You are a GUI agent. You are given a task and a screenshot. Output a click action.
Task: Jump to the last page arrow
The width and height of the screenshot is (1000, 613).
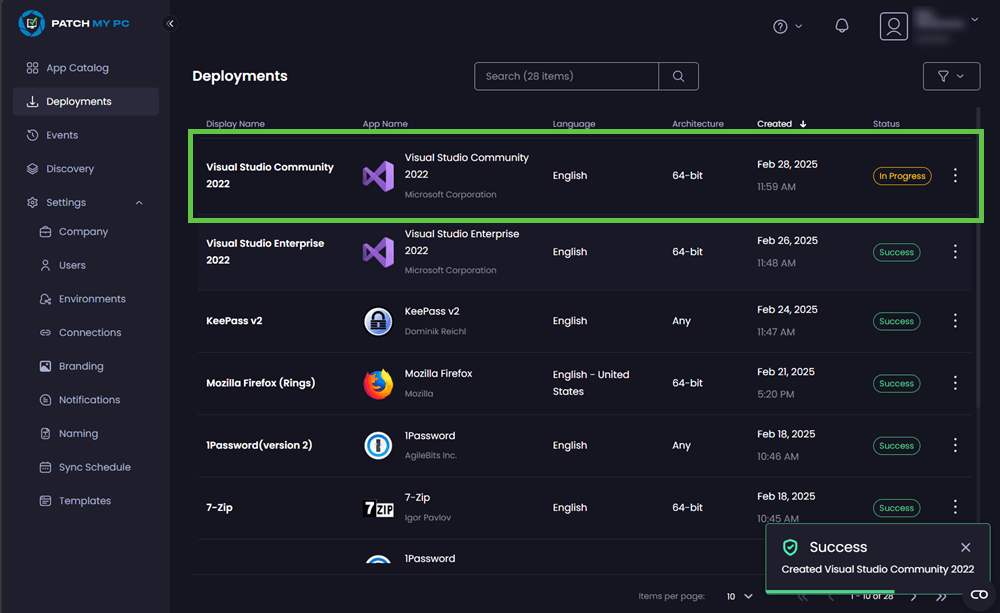941,597
